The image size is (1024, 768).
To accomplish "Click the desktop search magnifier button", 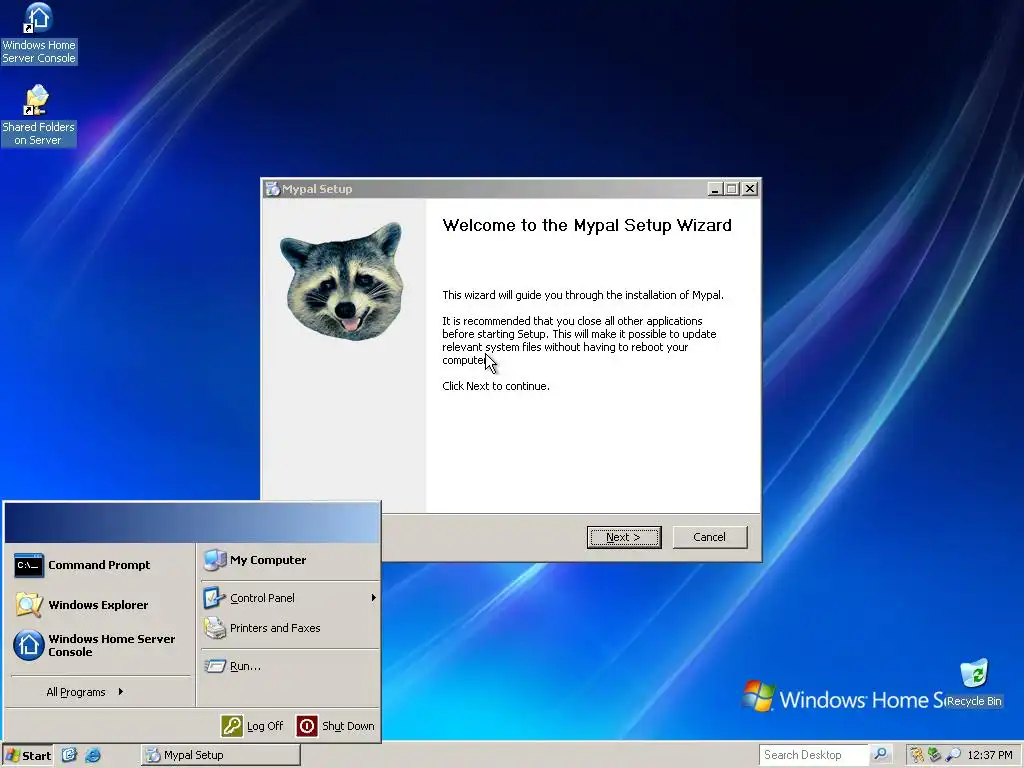I will [880, 754].
